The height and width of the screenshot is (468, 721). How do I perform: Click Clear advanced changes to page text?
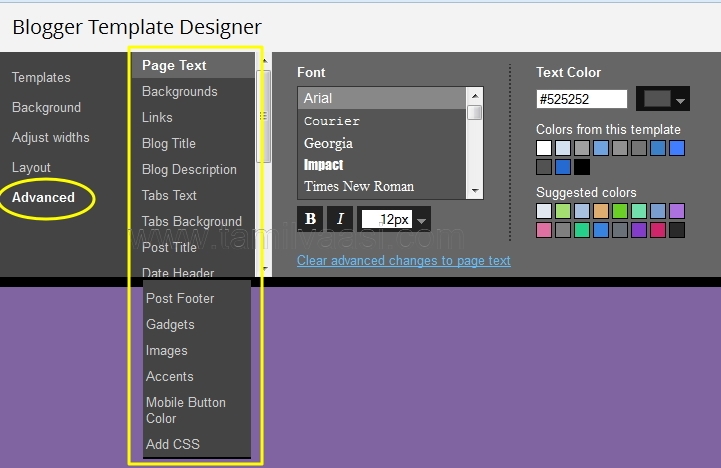[404, 261]
